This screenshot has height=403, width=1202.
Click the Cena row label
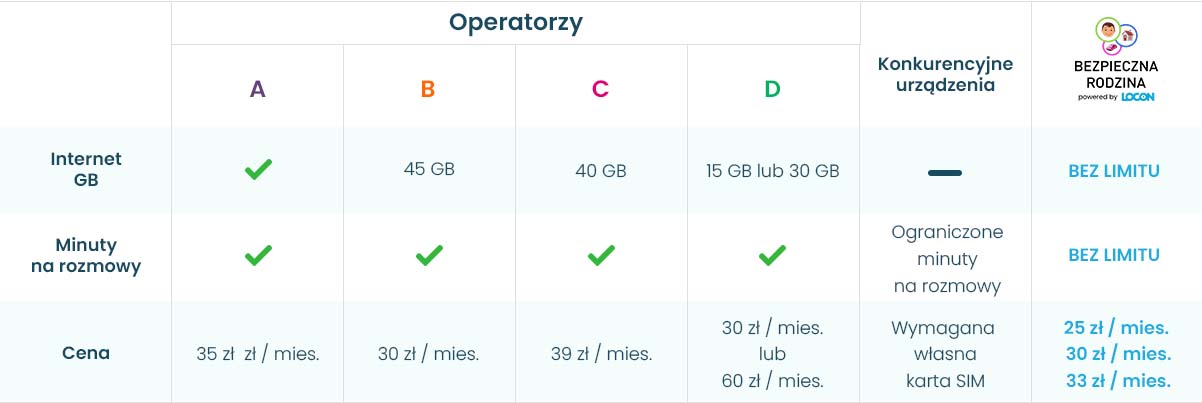[x=86, y=353]
